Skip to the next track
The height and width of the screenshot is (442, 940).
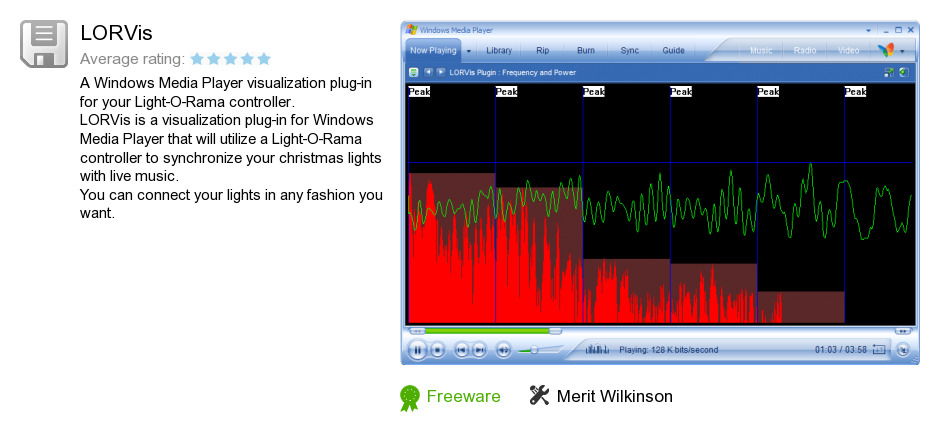click(478, 350)
